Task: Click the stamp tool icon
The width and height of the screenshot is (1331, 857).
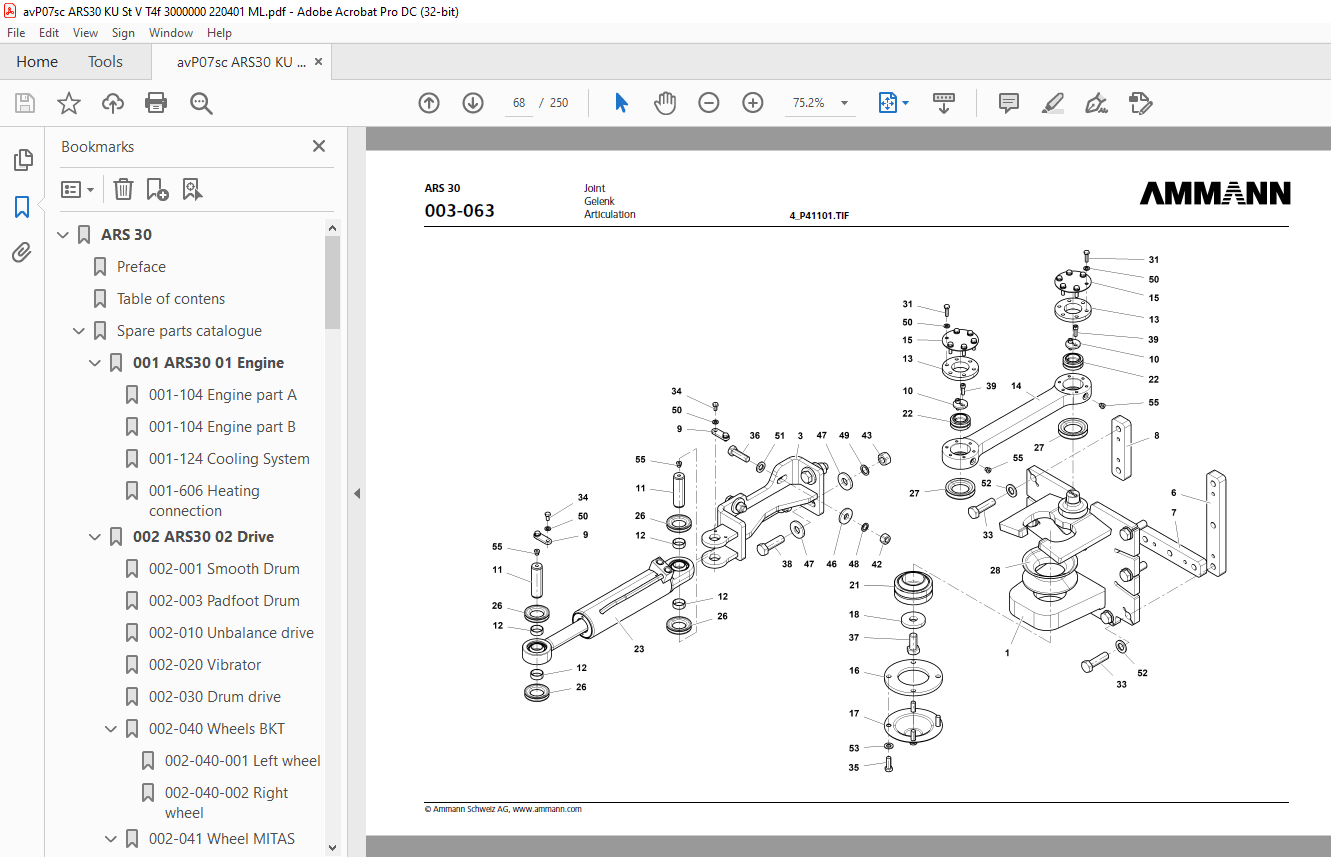Action: point(1141,103)
